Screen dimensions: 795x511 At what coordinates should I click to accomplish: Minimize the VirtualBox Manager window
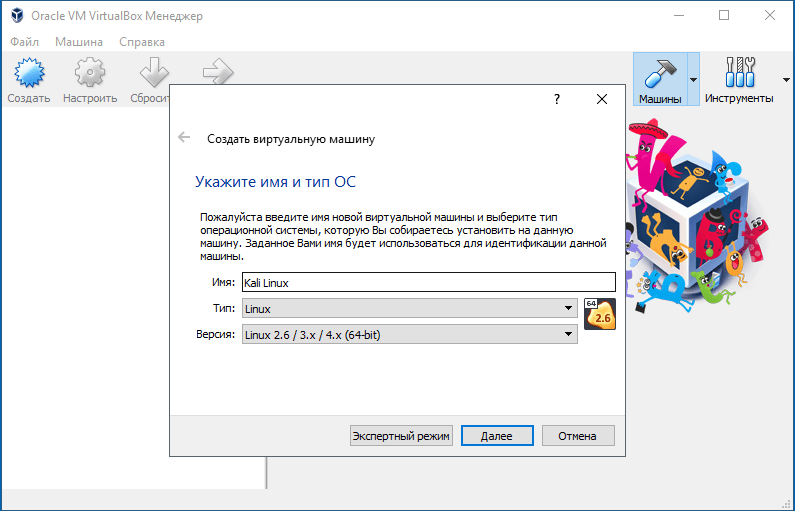[x=679, y=16]
